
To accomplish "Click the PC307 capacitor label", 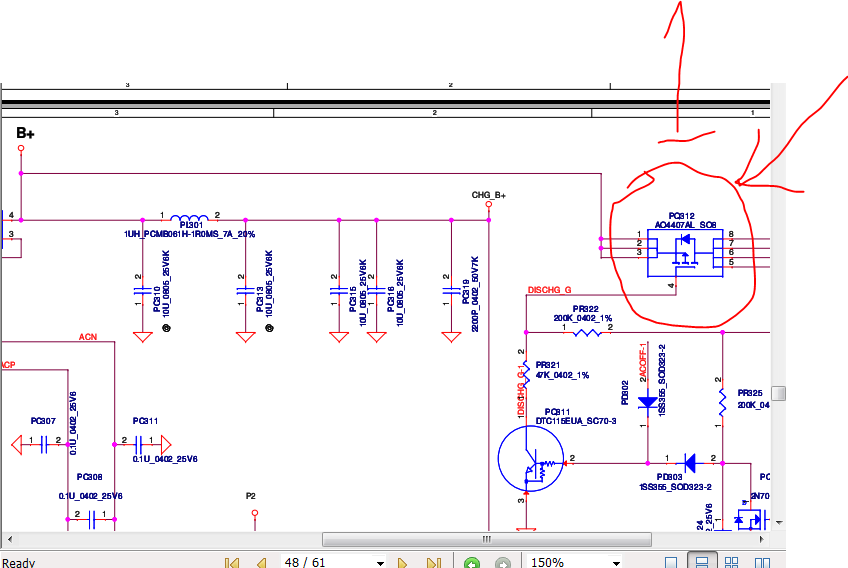I will (43, 421).
